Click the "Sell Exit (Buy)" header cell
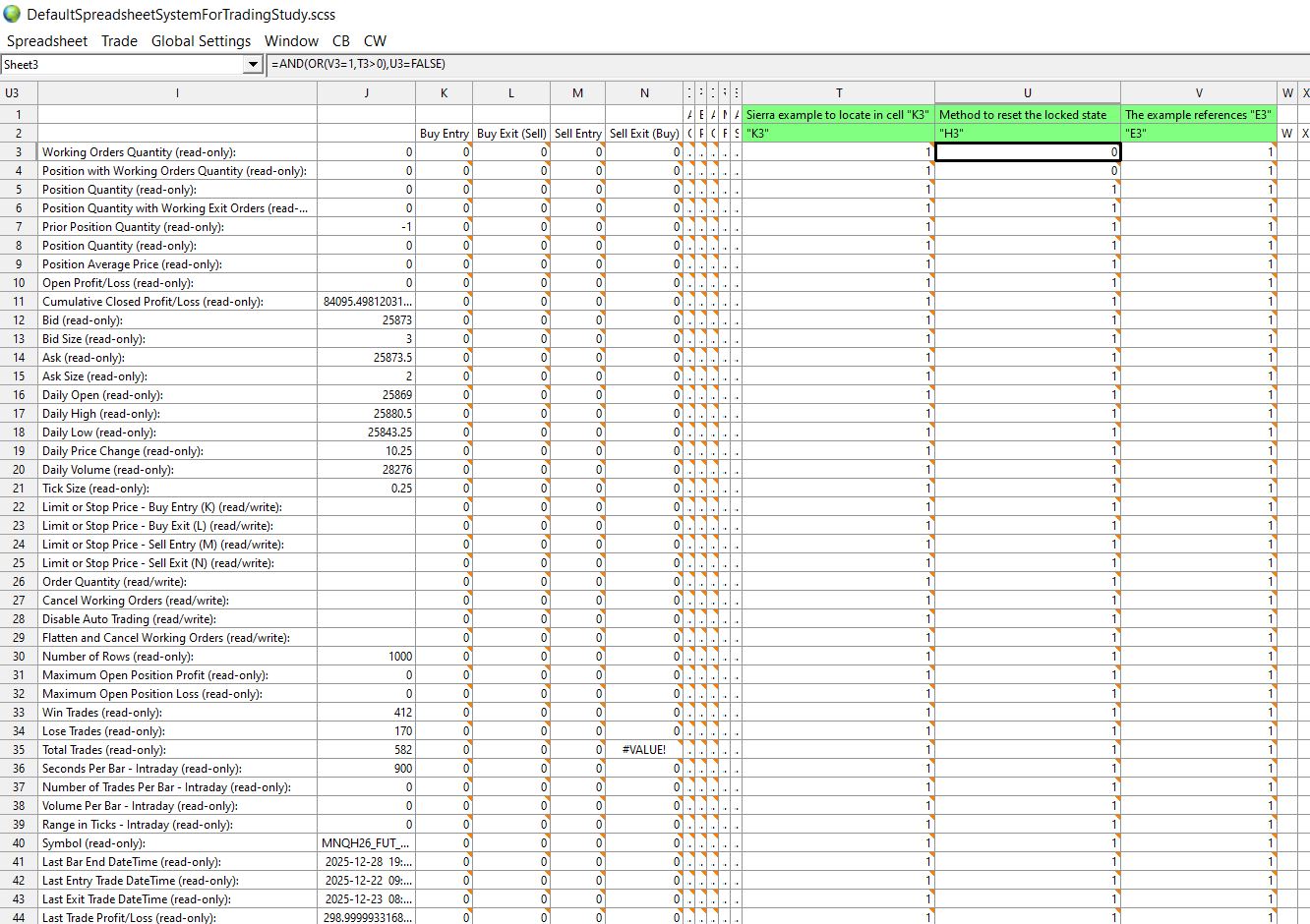This screenshot has width=1310, height=924. click(x=644, y=134)
